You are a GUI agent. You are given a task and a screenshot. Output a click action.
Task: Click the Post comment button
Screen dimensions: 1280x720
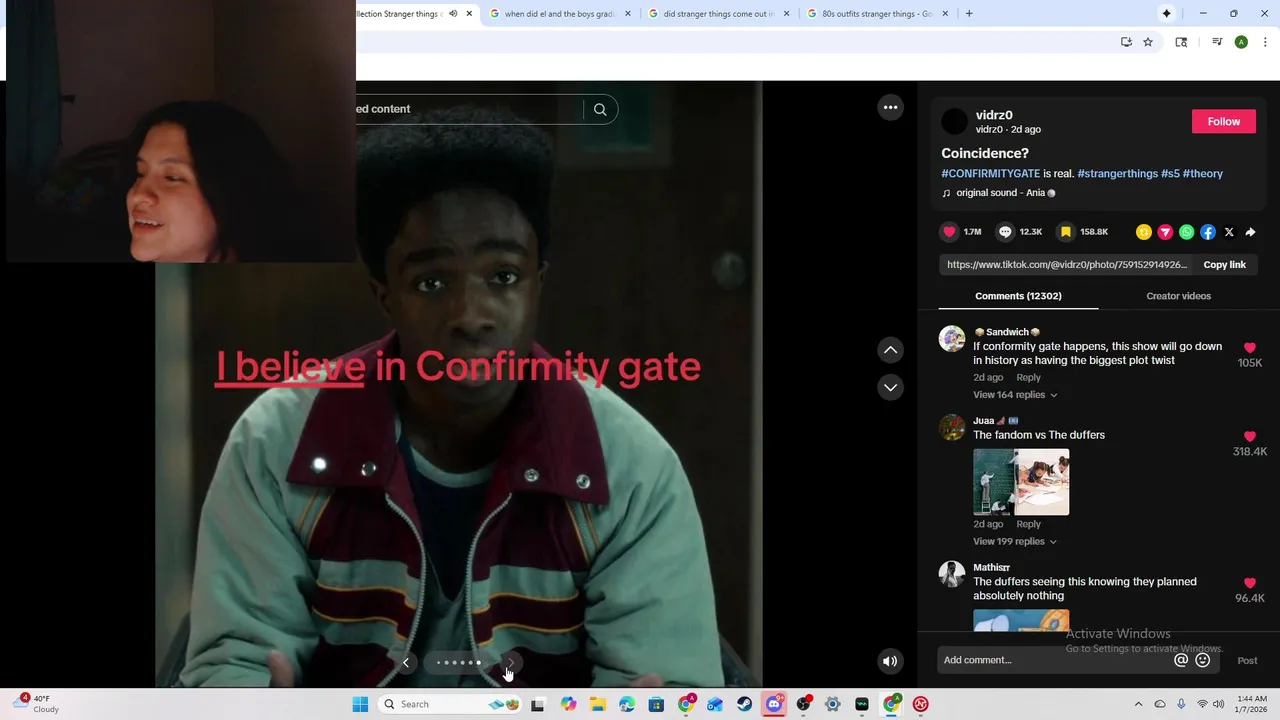point(1247,660)
